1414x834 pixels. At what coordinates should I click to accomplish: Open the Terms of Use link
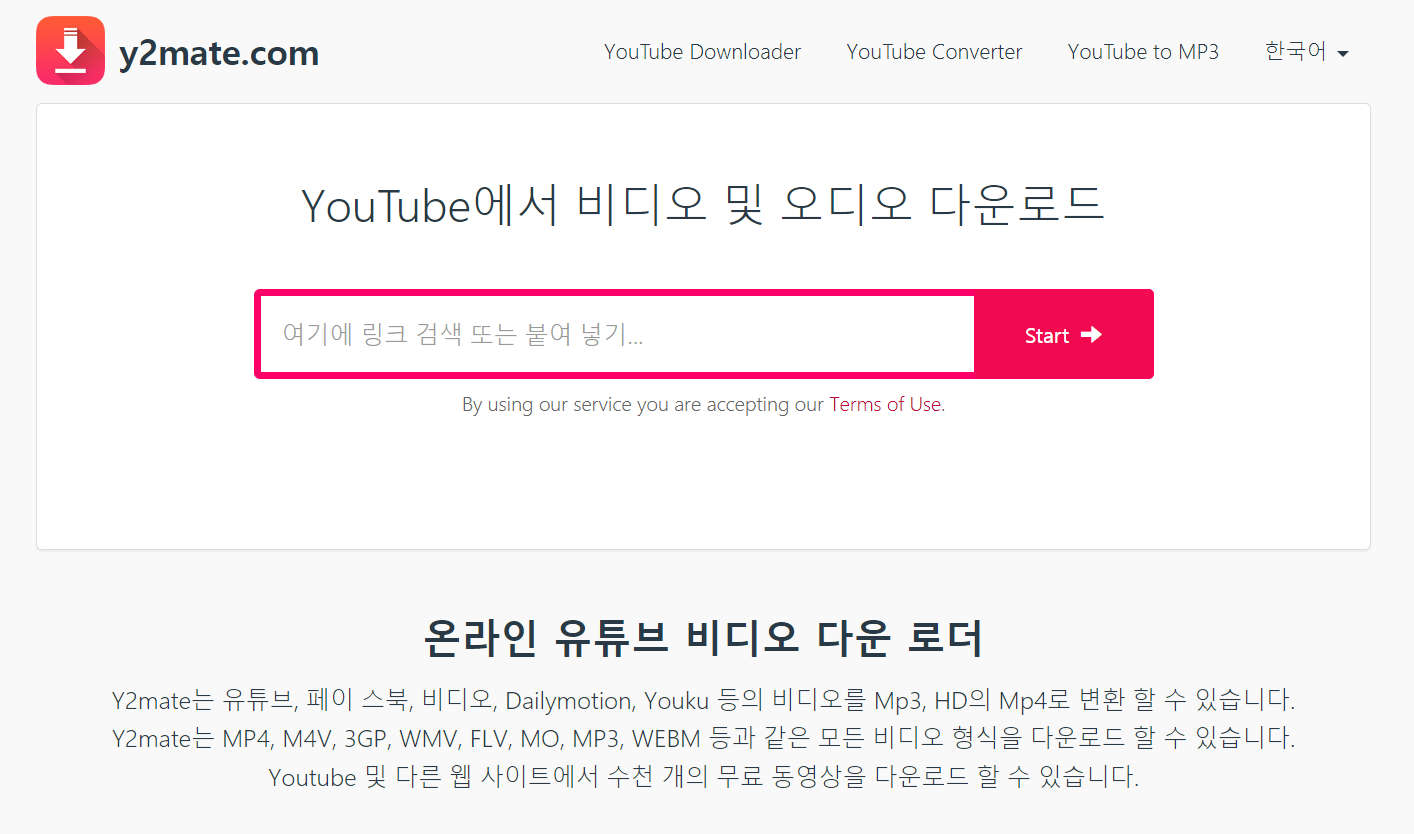pyautogui.click(x=884, y=404)
